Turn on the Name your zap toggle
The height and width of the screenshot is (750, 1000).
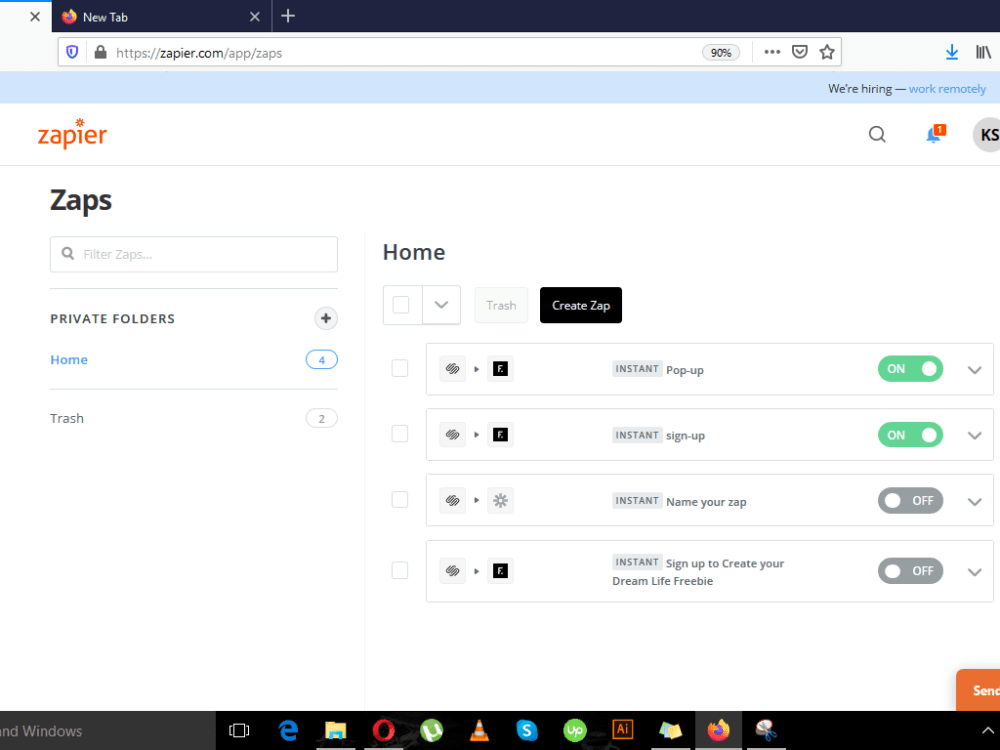pyautogui.click(x=910, y=501)
